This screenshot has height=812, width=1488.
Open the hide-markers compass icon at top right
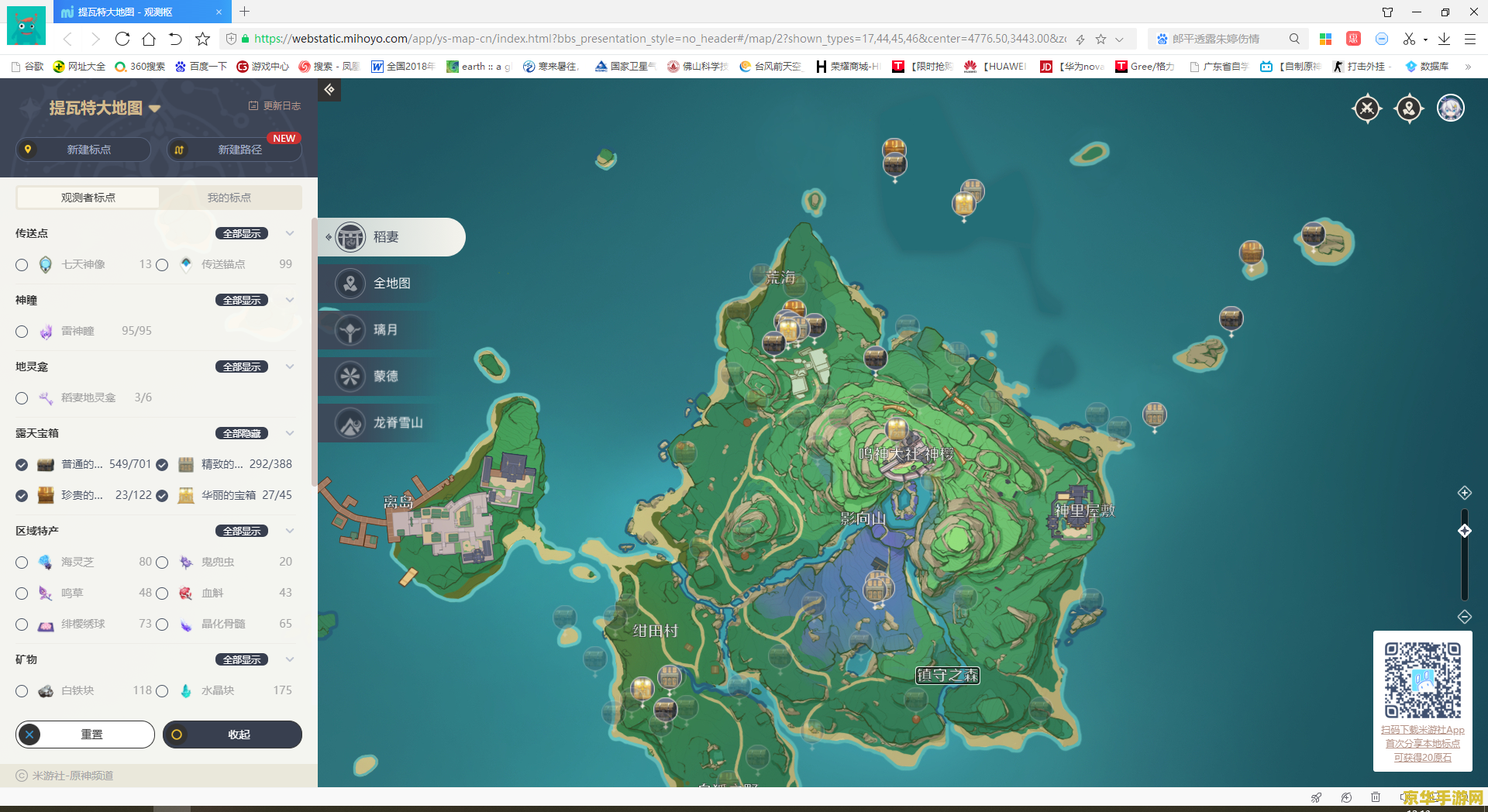coord(1367,108)
